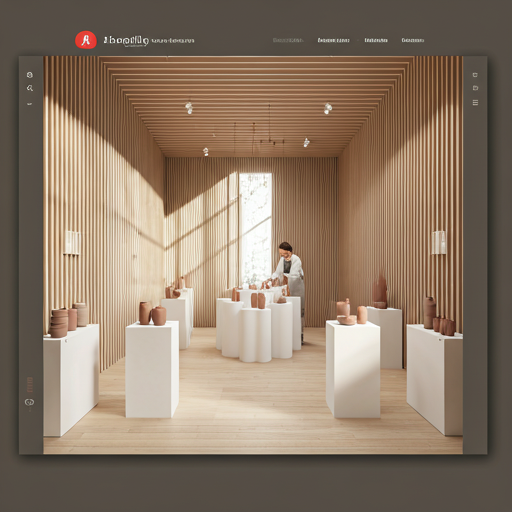Click the round icon above the magnifier
512x512 pixels.
(29, 75)
